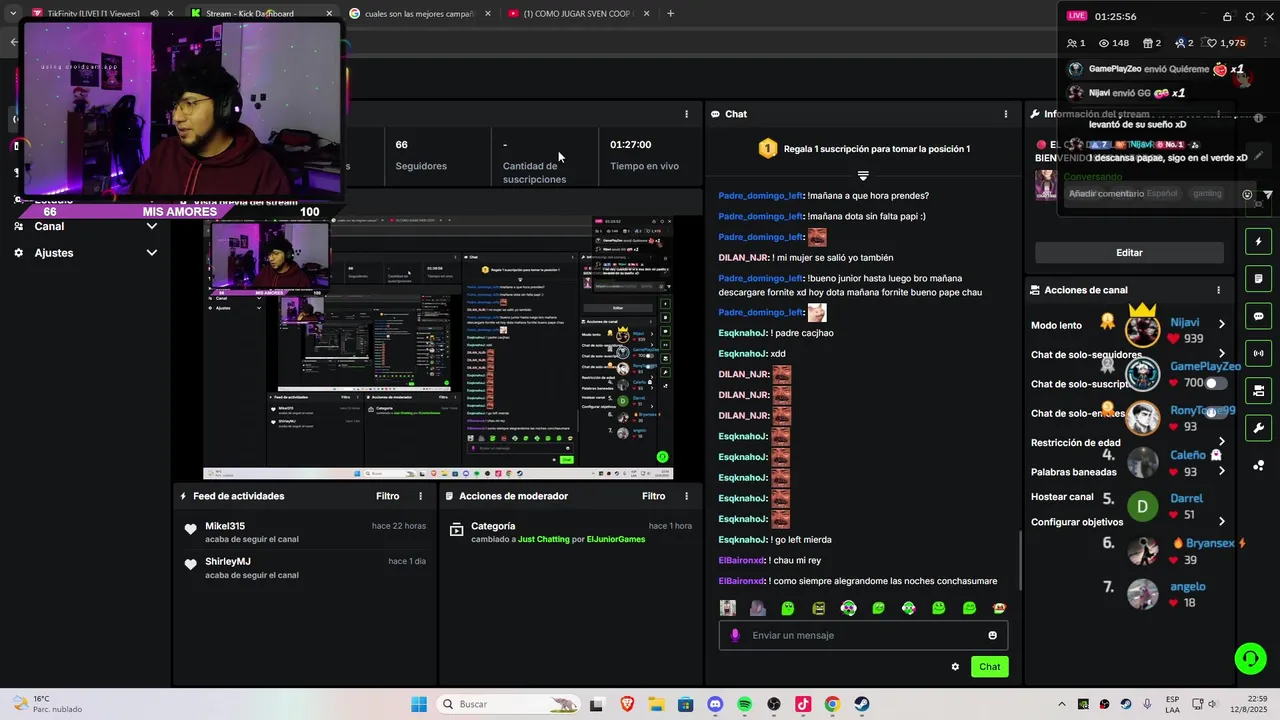Click the Windows taskbar Buscar search box
Image resolution: width=1280 pixels, height=720 pixels.
tap(510, 705)
